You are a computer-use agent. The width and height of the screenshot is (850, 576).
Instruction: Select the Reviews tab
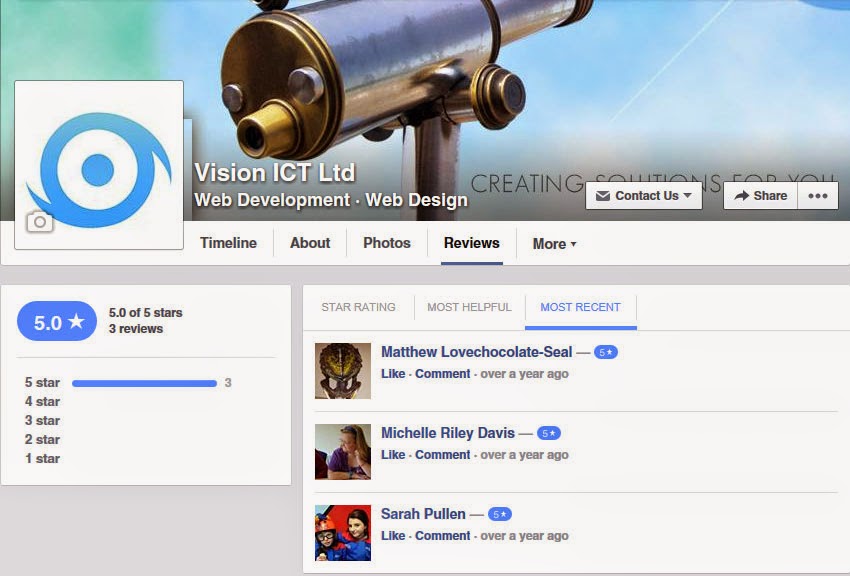point(472,243)
